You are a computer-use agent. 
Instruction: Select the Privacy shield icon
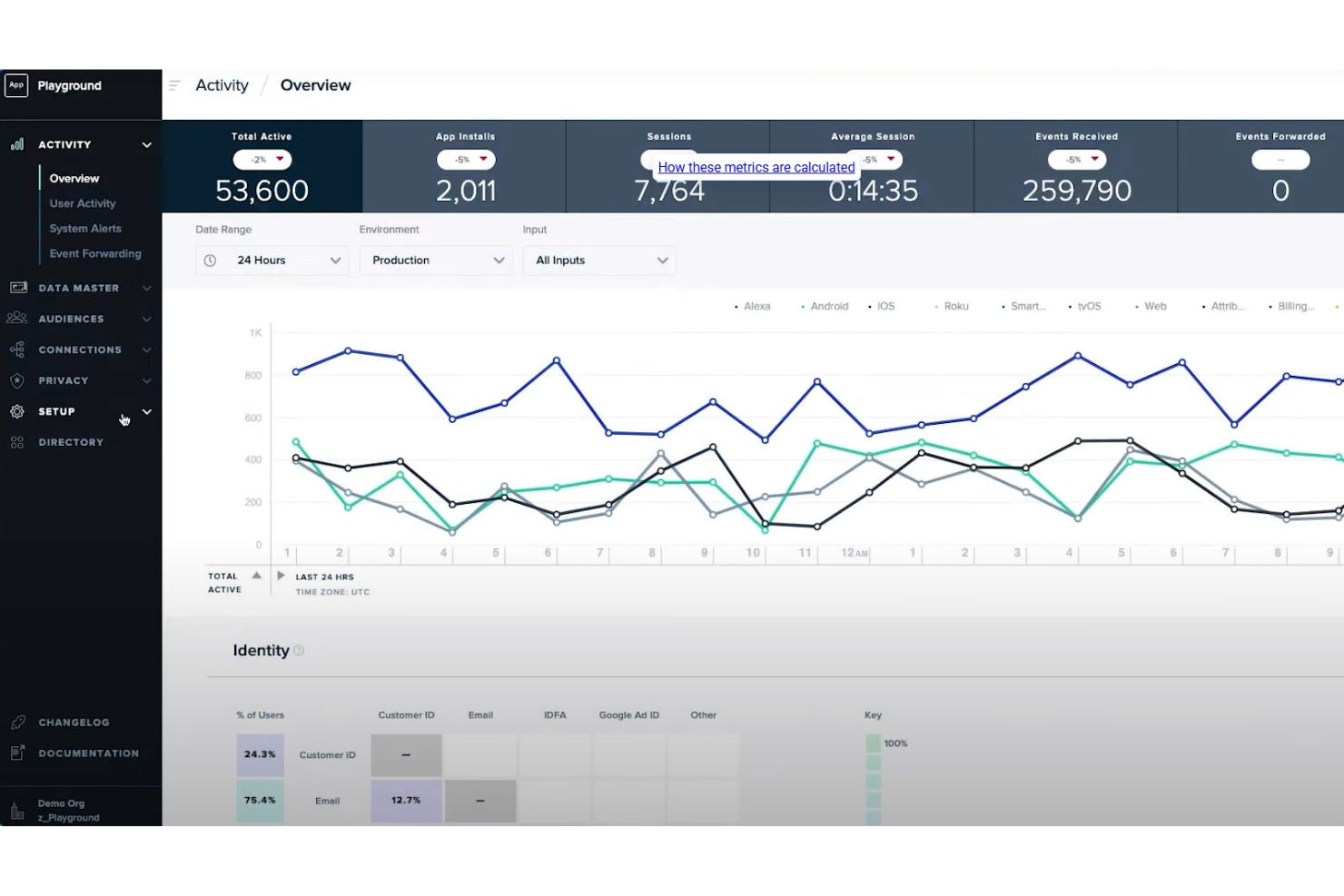18,379
